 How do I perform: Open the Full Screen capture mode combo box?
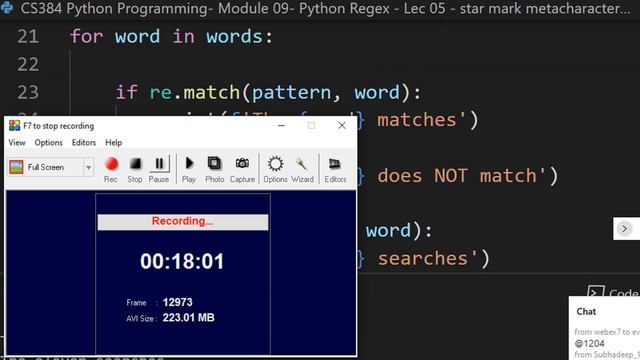click(x=51, y=167)
